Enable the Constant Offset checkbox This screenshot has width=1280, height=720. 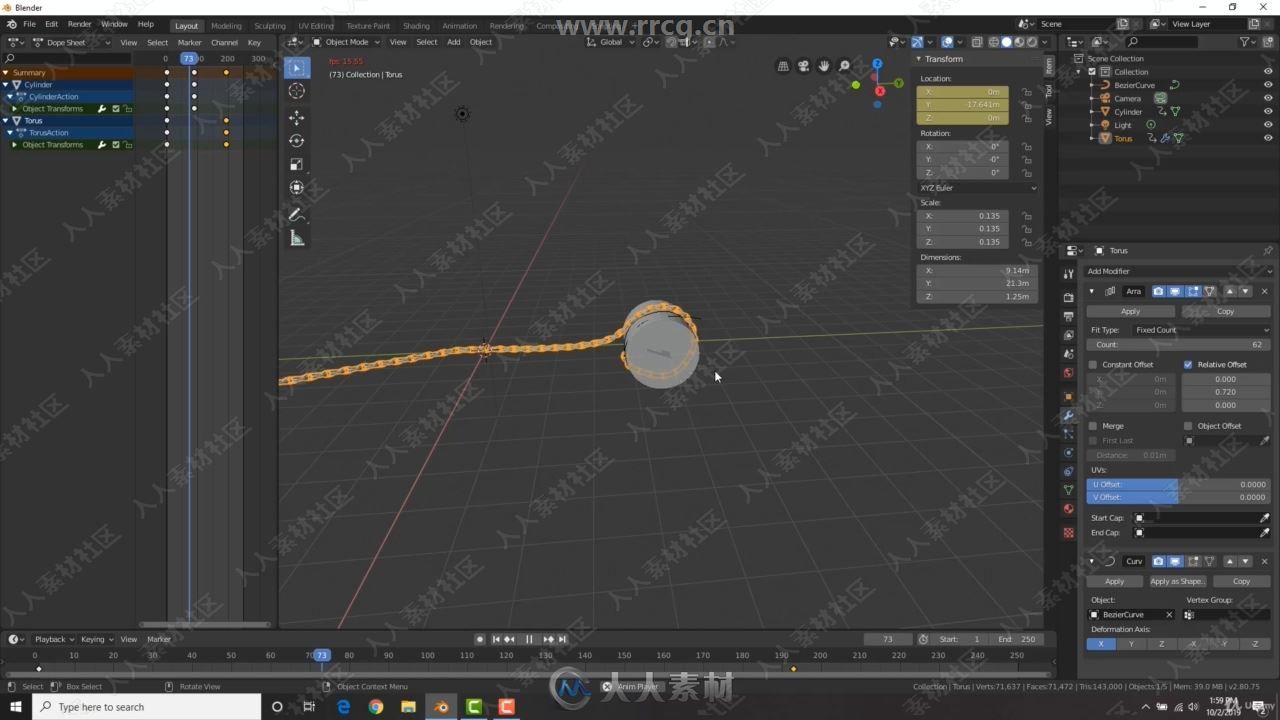pyautogui.click(x=1093, y=364)
